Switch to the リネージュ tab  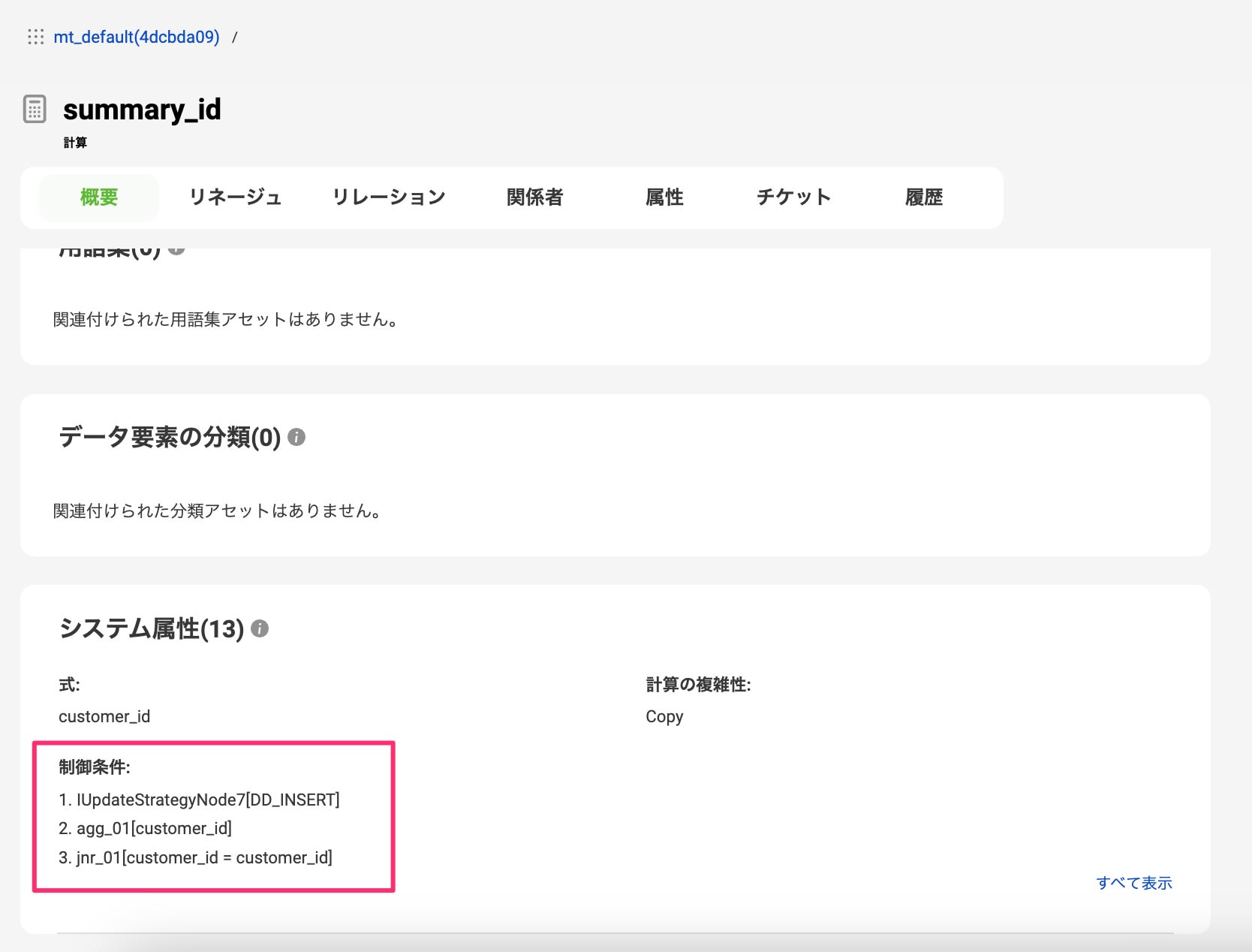coord(235,197)
